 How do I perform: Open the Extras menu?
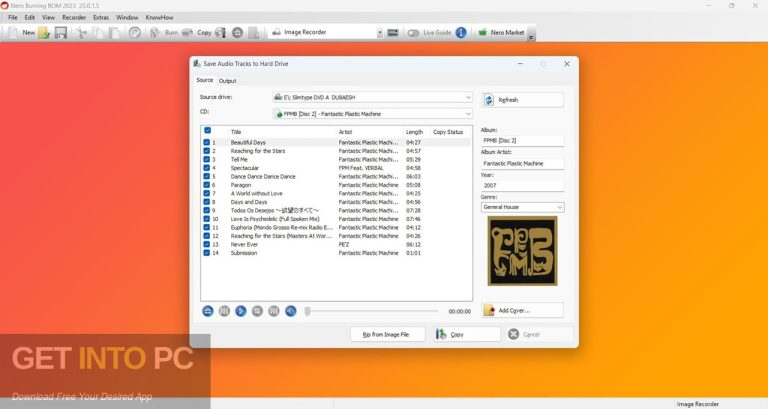tap(101, 18)
